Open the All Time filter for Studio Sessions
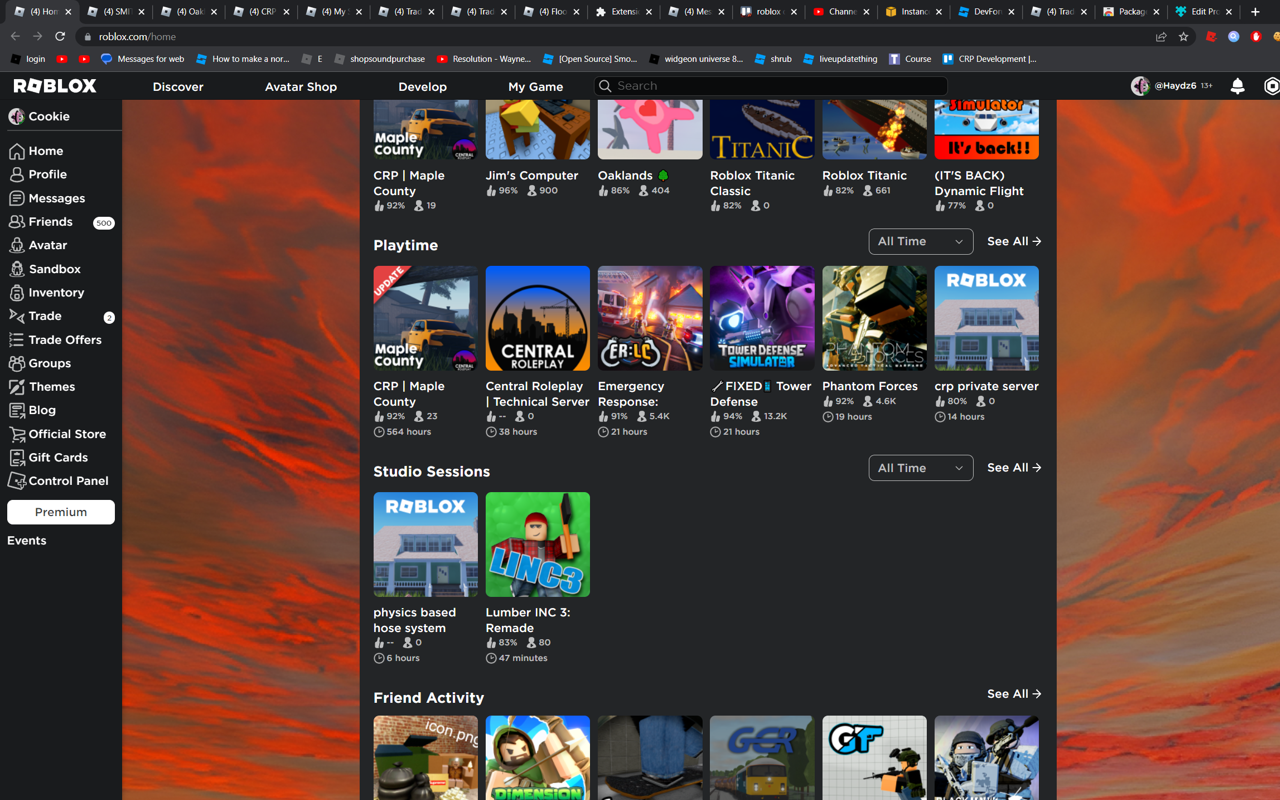The height and width of the screenshot is (800, 1280). [x=920, y=467]
